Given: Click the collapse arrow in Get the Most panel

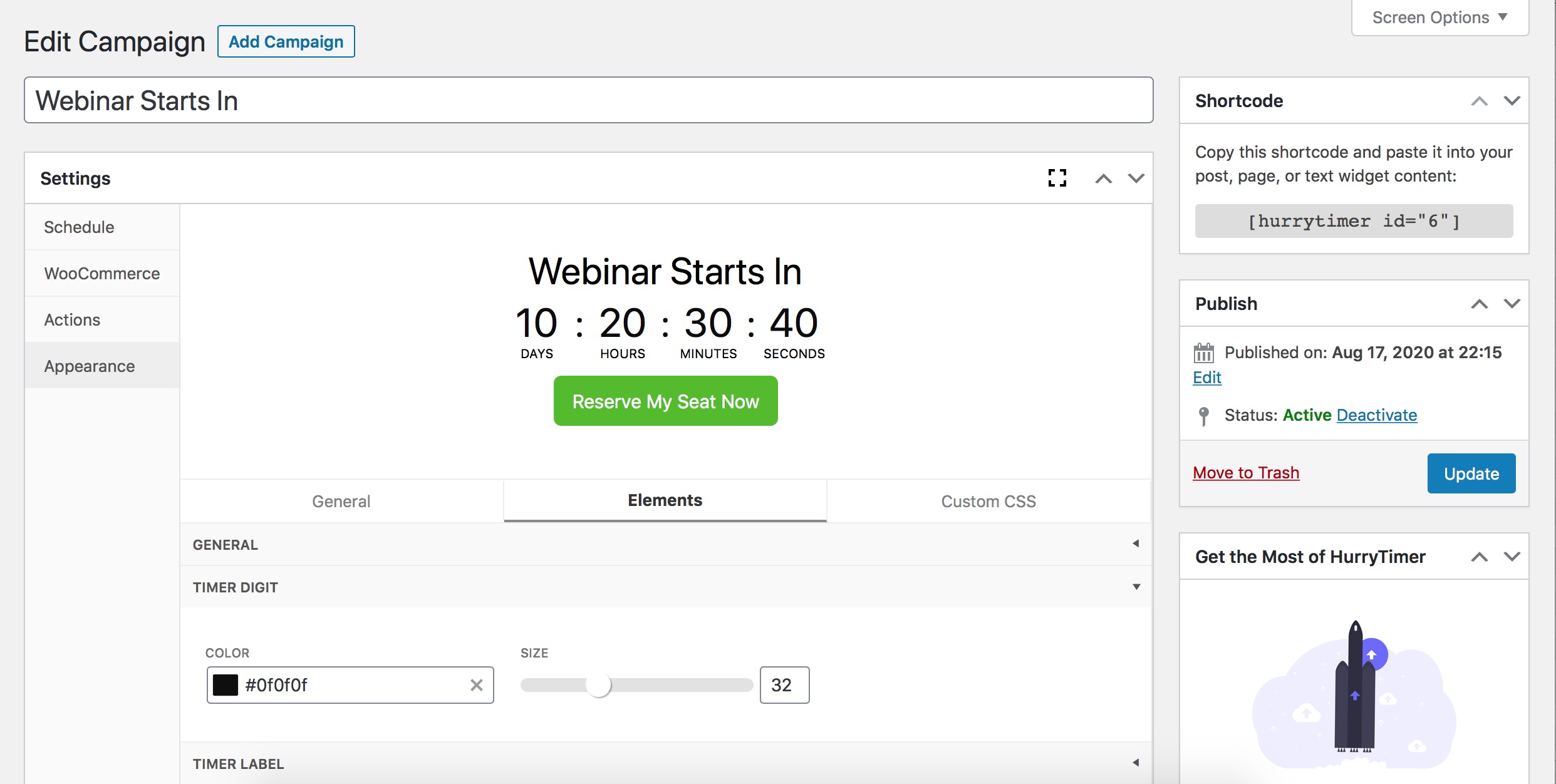Looking at the screenshot, I should tap(1480, 557).
